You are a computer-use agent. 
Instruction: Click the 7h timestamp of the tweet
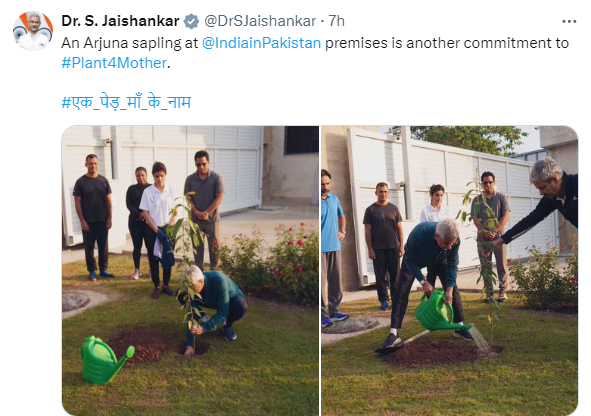click(336, 21)
